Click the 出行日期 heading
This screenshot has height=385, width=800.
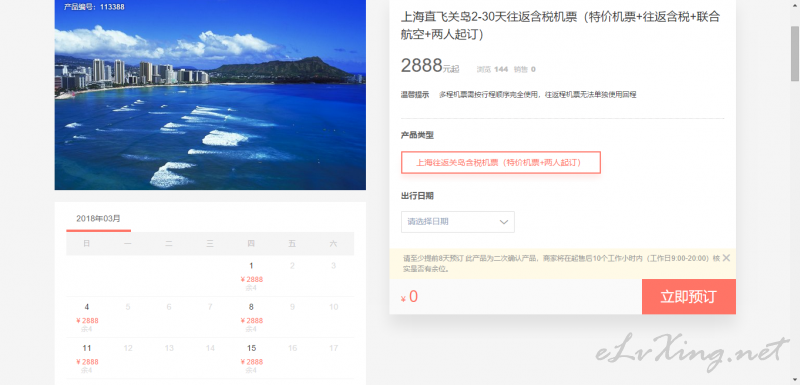point(417,196)
